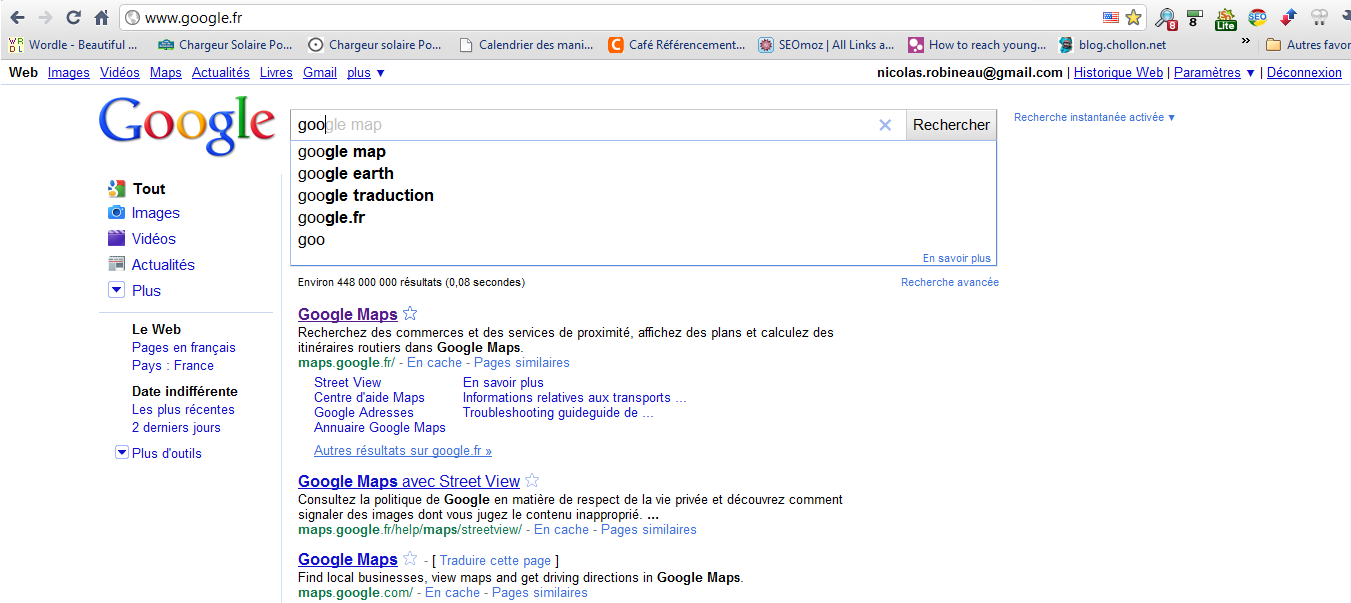The image size is (1351, 603).
Task: Open Gmail in the top navigation bar
Action: 320,73
